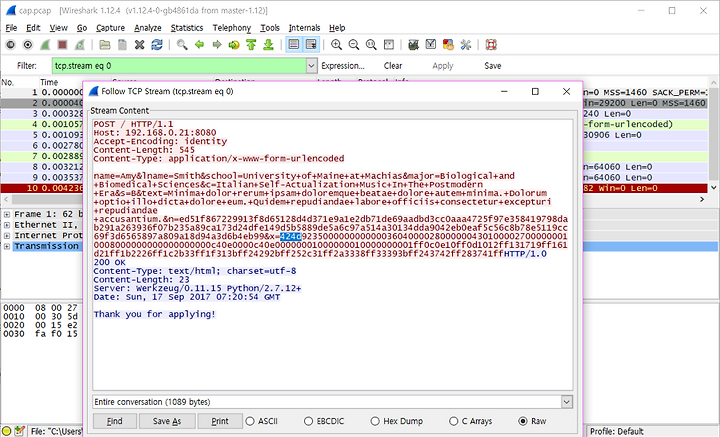Click Save As button
Image resolution: width=720 pixels, height=437 pixels.
[x=167, y=421]
